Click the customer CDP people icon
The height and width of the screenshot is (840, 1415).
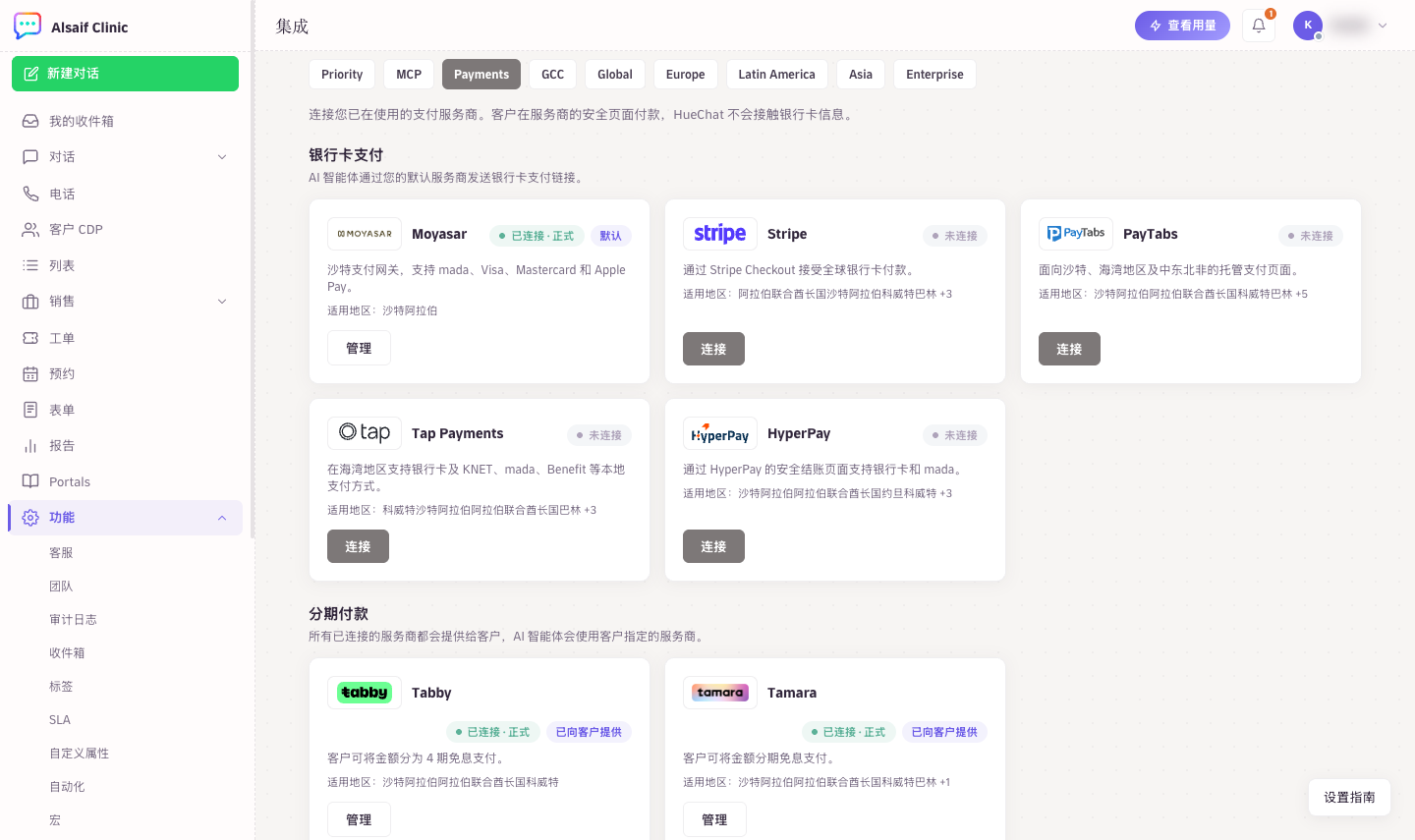coord(30,229)
